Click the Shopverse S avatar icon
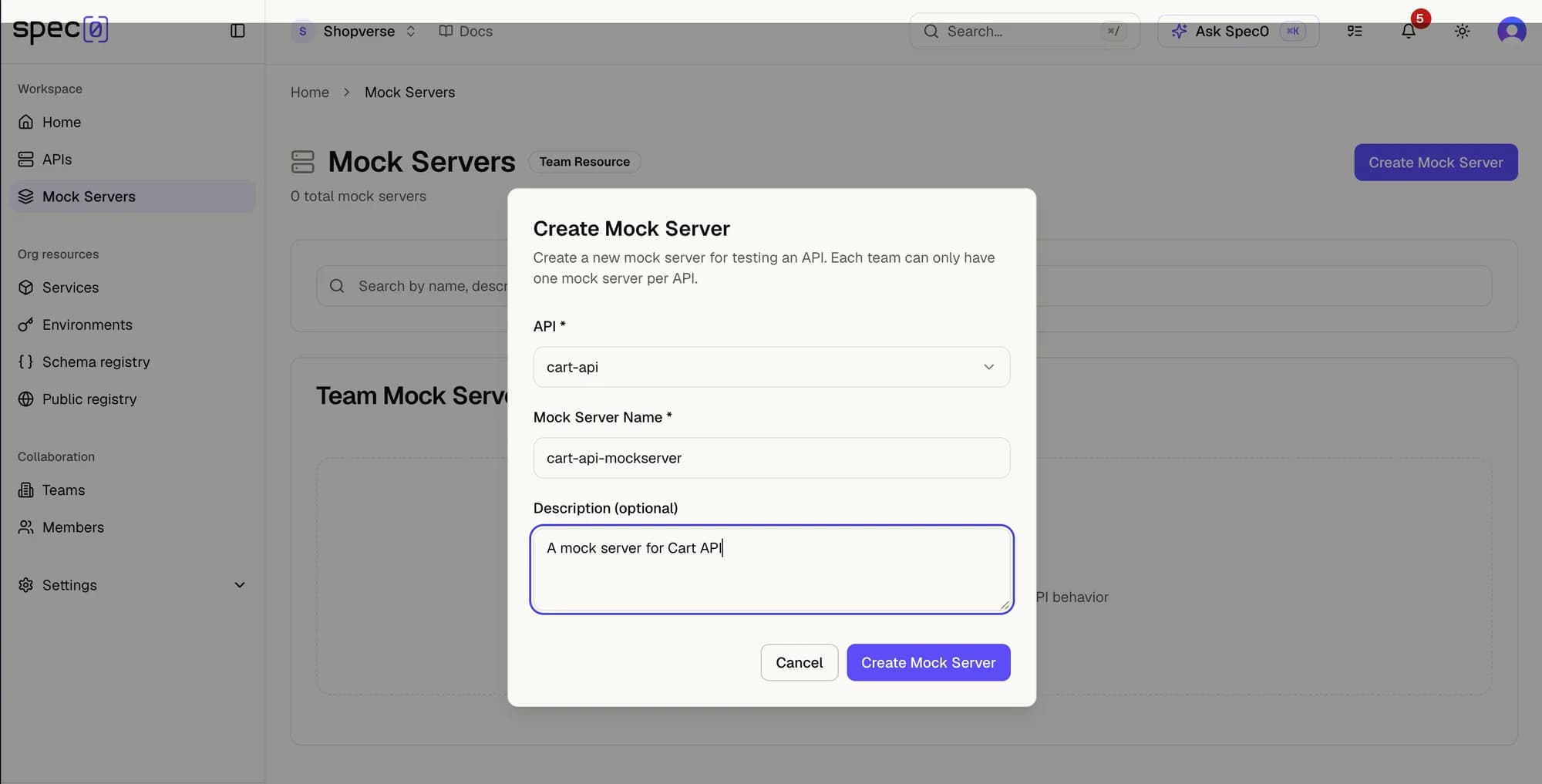1542x784 pixels. (x=302, y=32)
